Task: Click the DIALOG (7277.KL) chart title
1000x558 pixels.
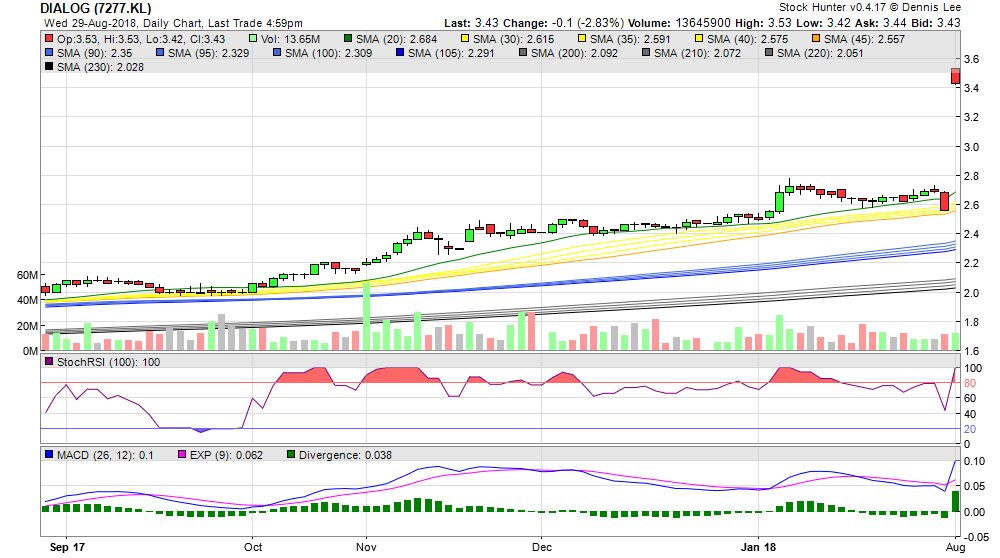Action: point(96,8)
